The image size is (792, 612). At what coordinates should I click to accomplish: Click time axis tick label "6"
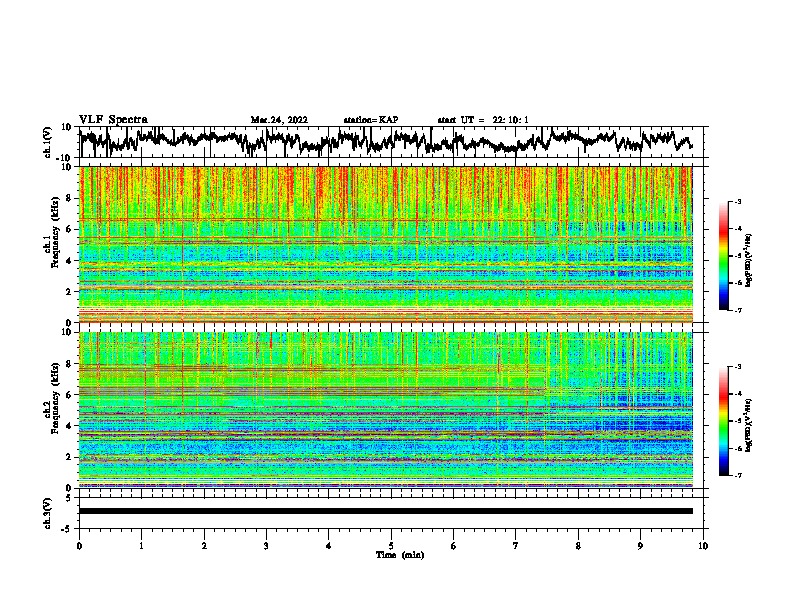pos(454,546)
